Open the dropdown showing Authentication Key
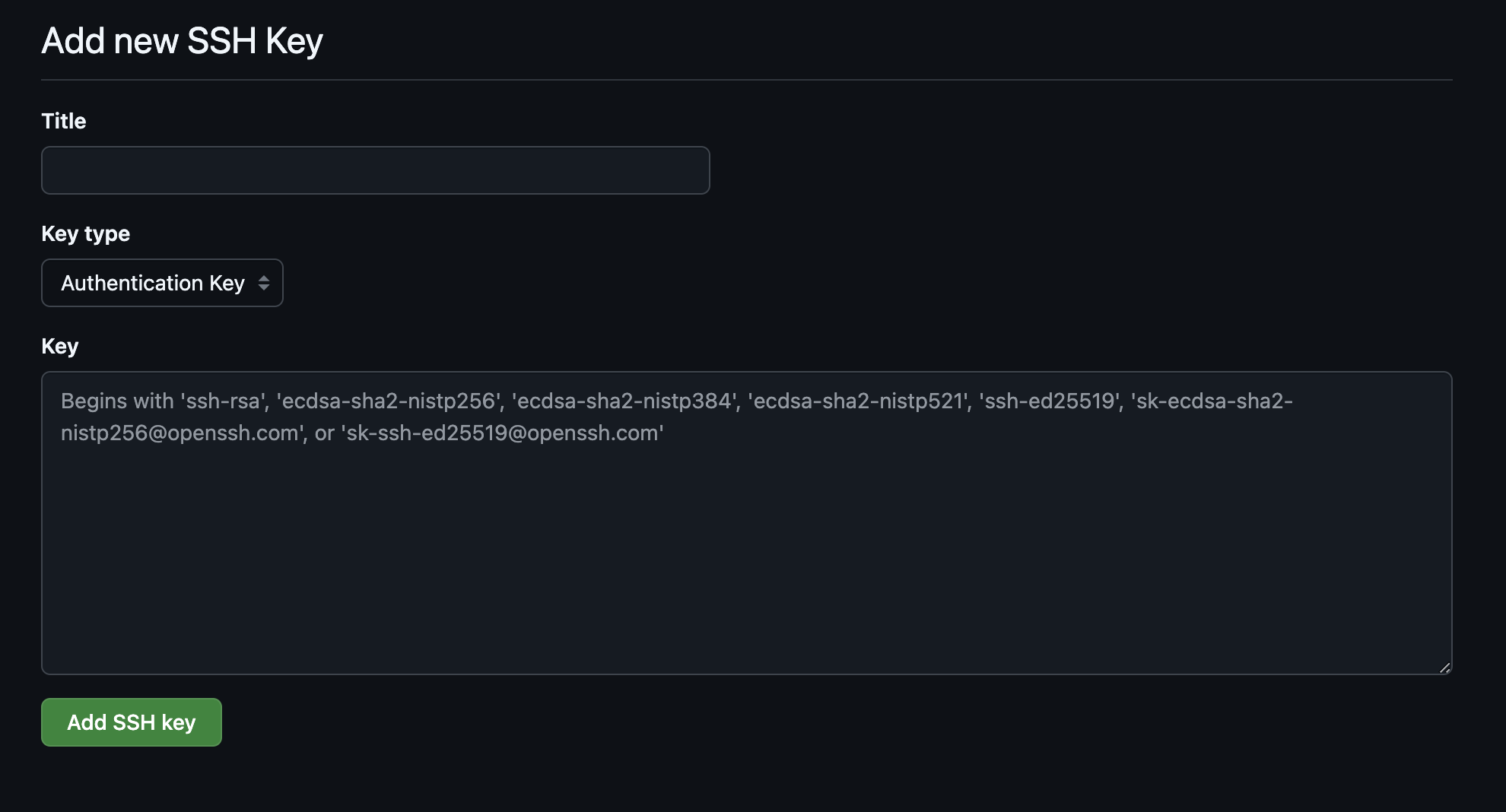The image size is (1506, 812). pyautogui.click(x=162, y=282)
